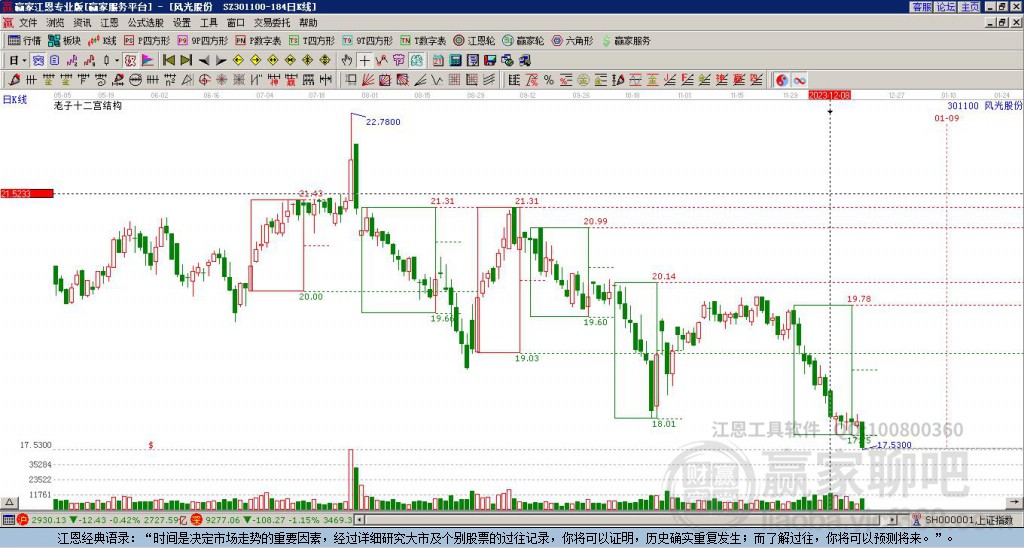1024x548 pixels.
Task: Open the 江恩 menu
Action: (109, 23)
